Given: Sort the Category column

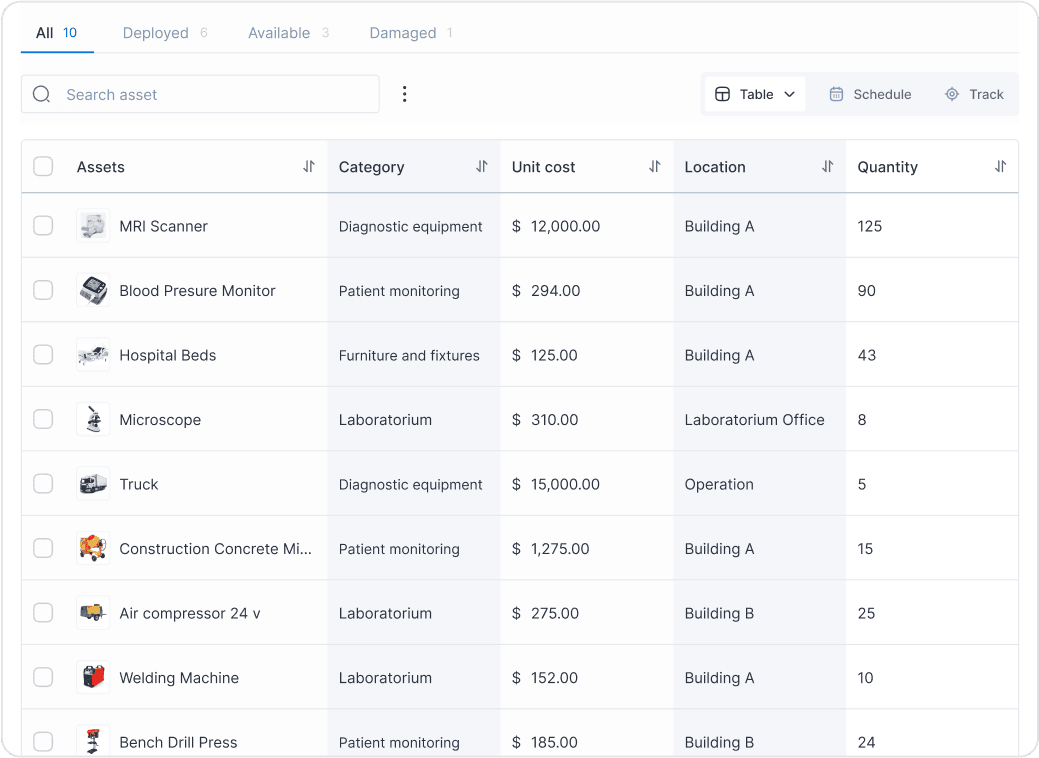Looking at the screenshot, I should (x=481, y=167).
